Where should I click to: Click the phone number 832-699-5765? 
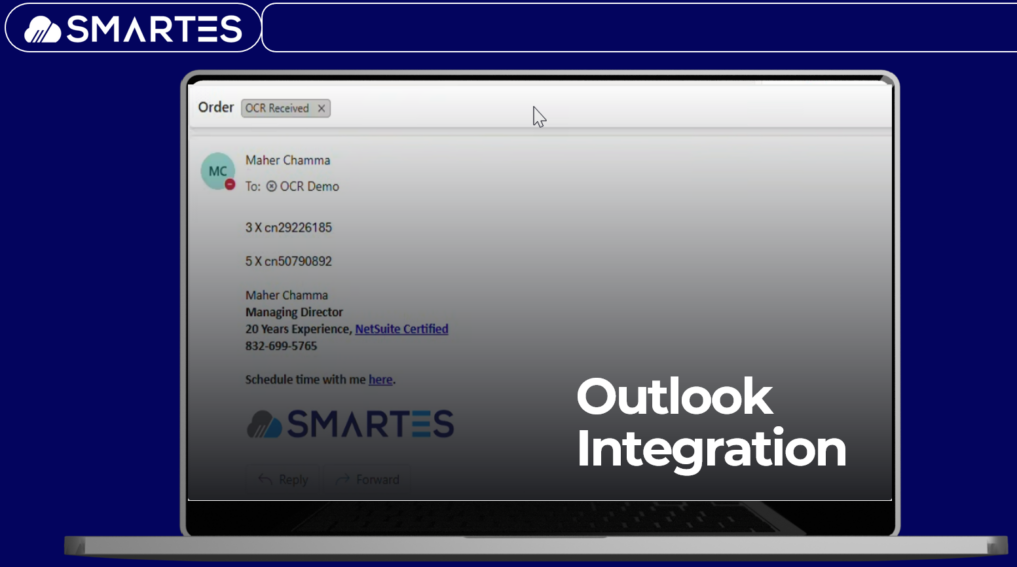281,346
